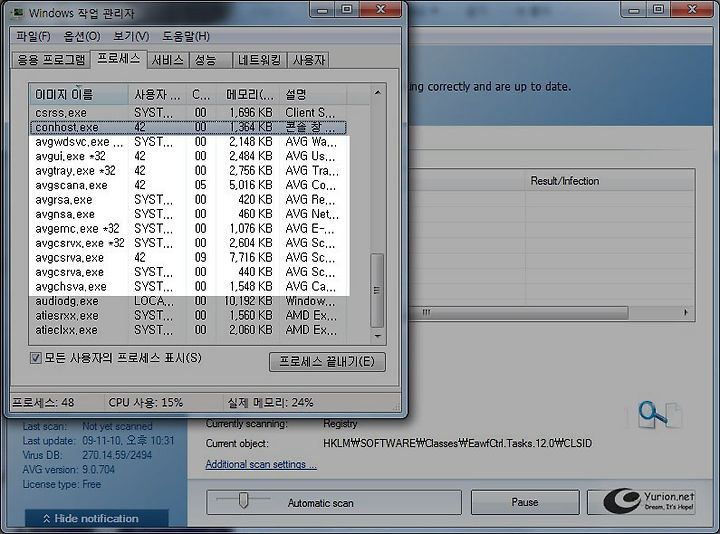This screenshot has height=534, width=720.
Task: Click 실제 메모리: 24% status entry
Action: point(270,403)
